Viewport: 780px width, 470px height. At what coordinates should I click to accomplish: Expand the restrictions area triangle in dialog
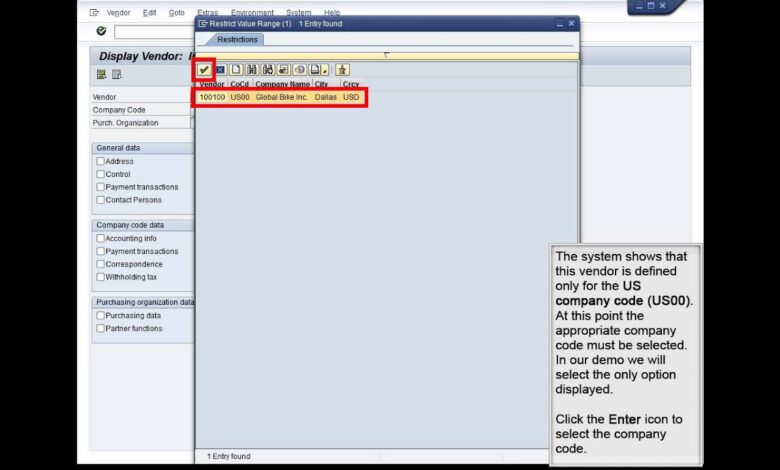tap(387, 55)
